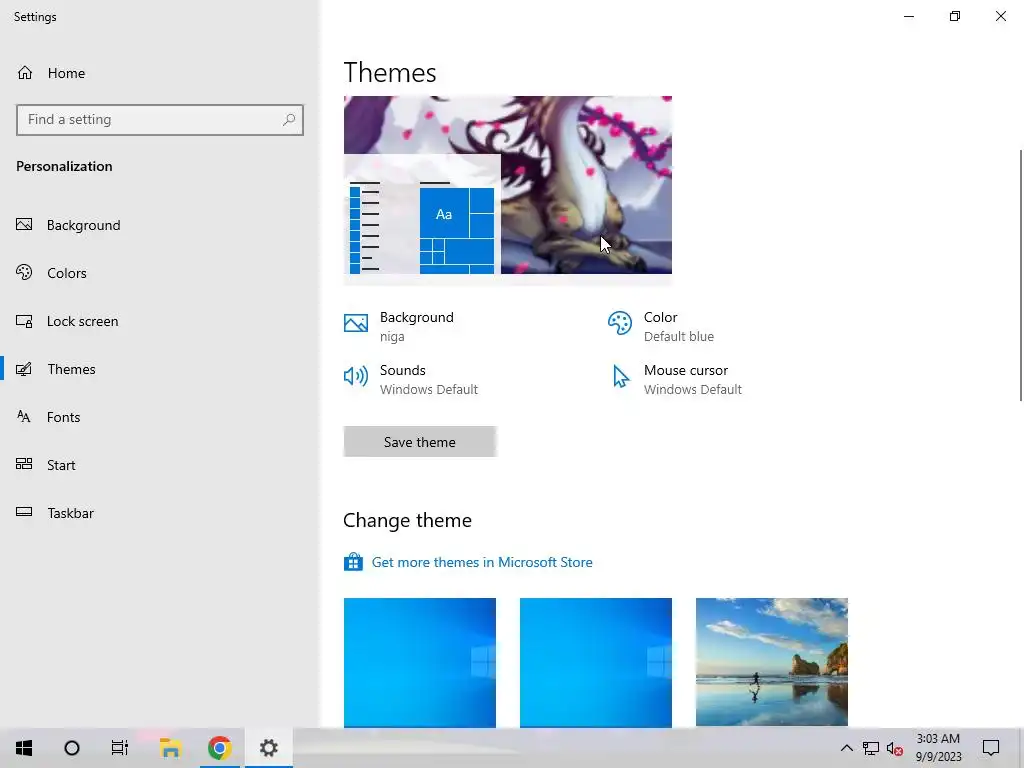The image size is (1024, 768).
Task: Open the Action Center notifications
Action: click(x=991, y=748)
